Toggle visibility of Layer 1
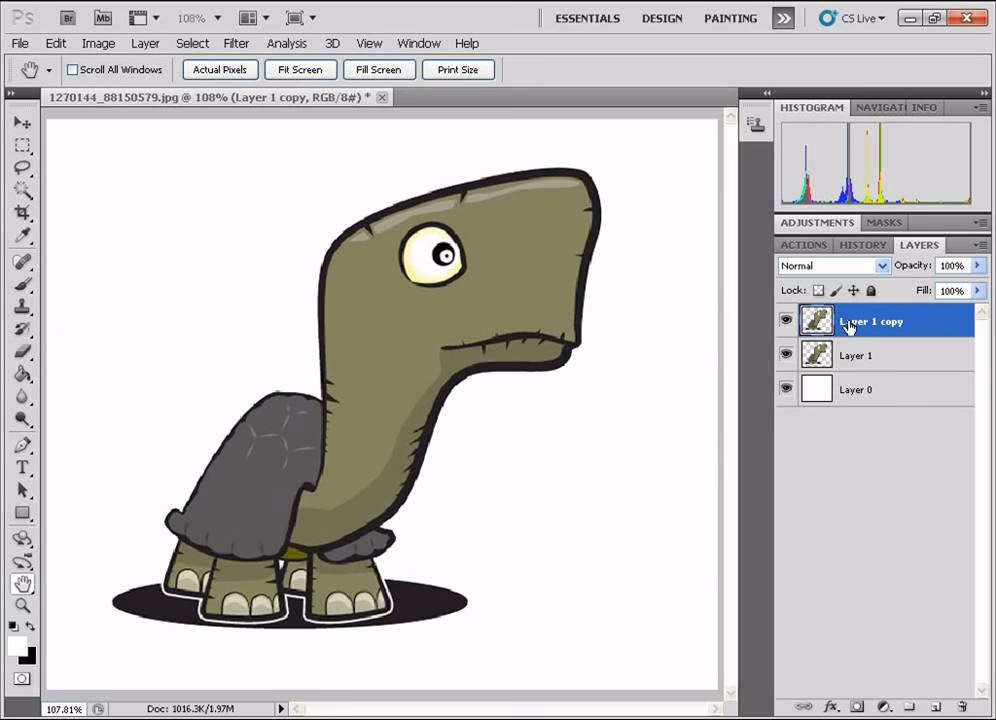Viewport: 996px width, 720px height. pos(787,355)
